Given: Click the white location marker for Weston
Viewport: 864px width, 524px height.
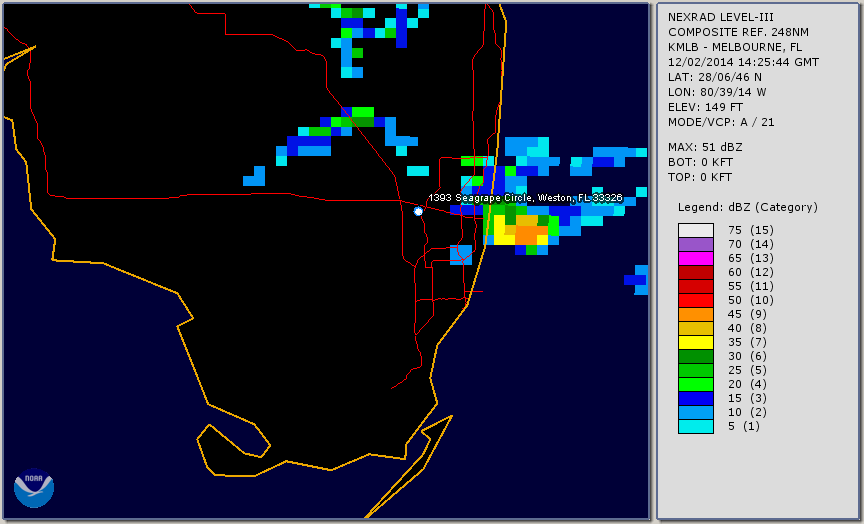Looking at the screenshot, I should (418, 211).
